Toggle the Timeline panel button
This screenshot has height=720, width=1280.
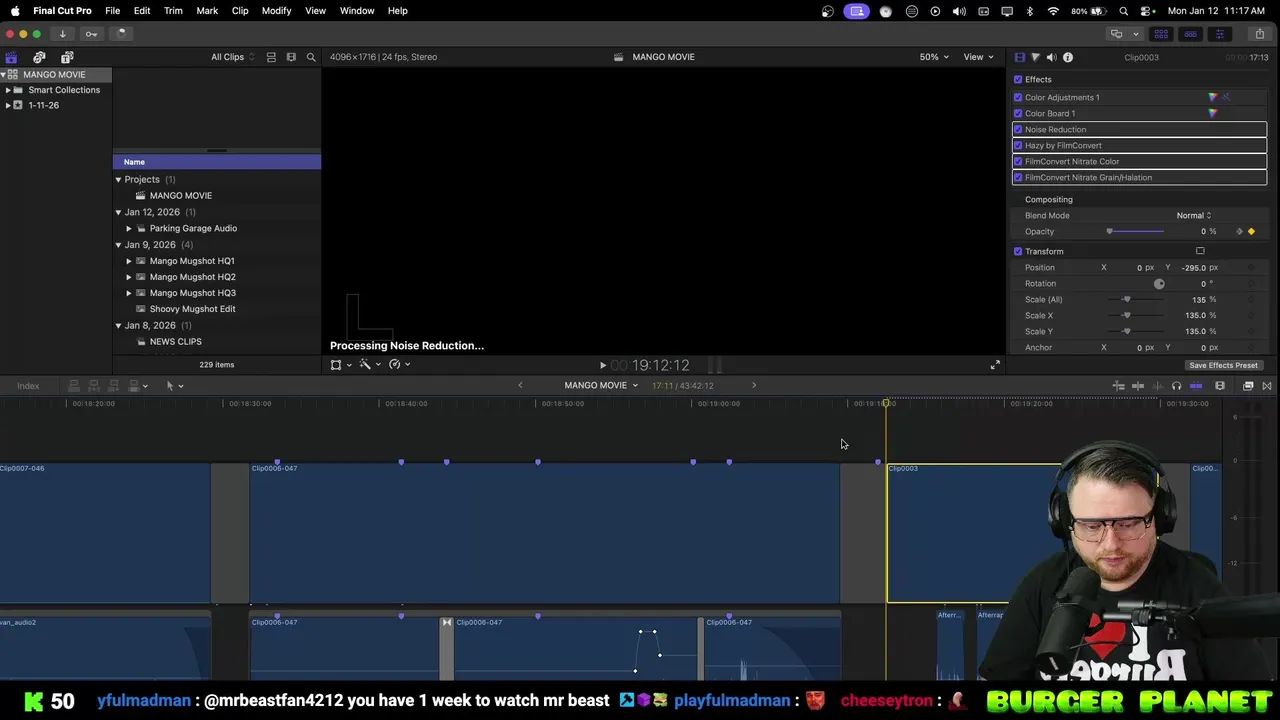(1190, 34)
